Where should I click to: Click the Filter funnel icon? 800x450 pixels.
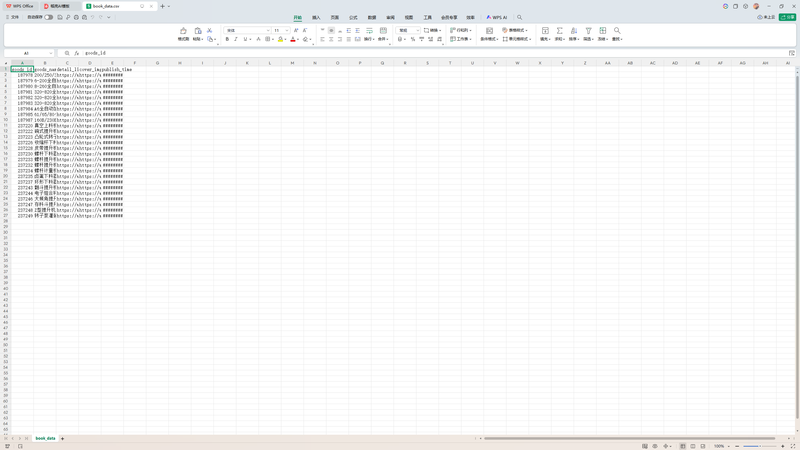point(588,31)
